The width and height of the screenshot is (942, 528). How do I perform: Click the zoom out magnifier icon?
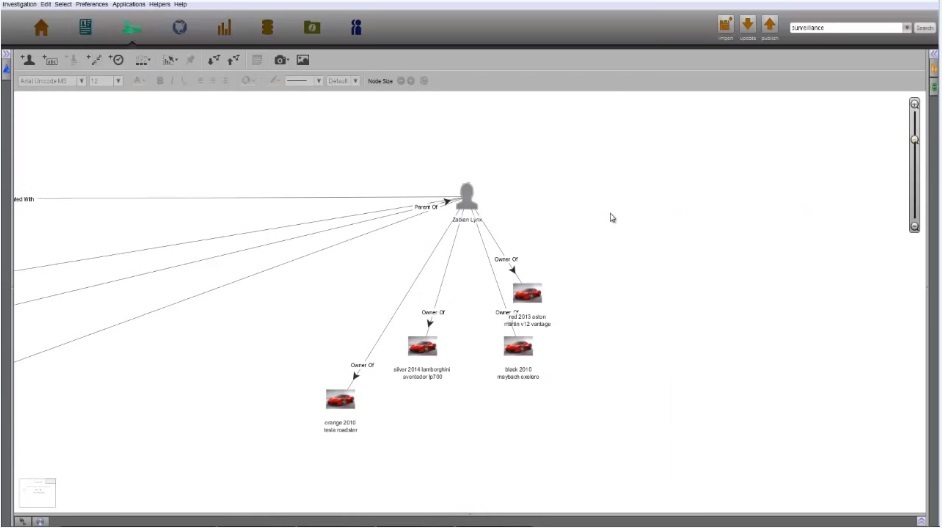(x=914, y=226)
